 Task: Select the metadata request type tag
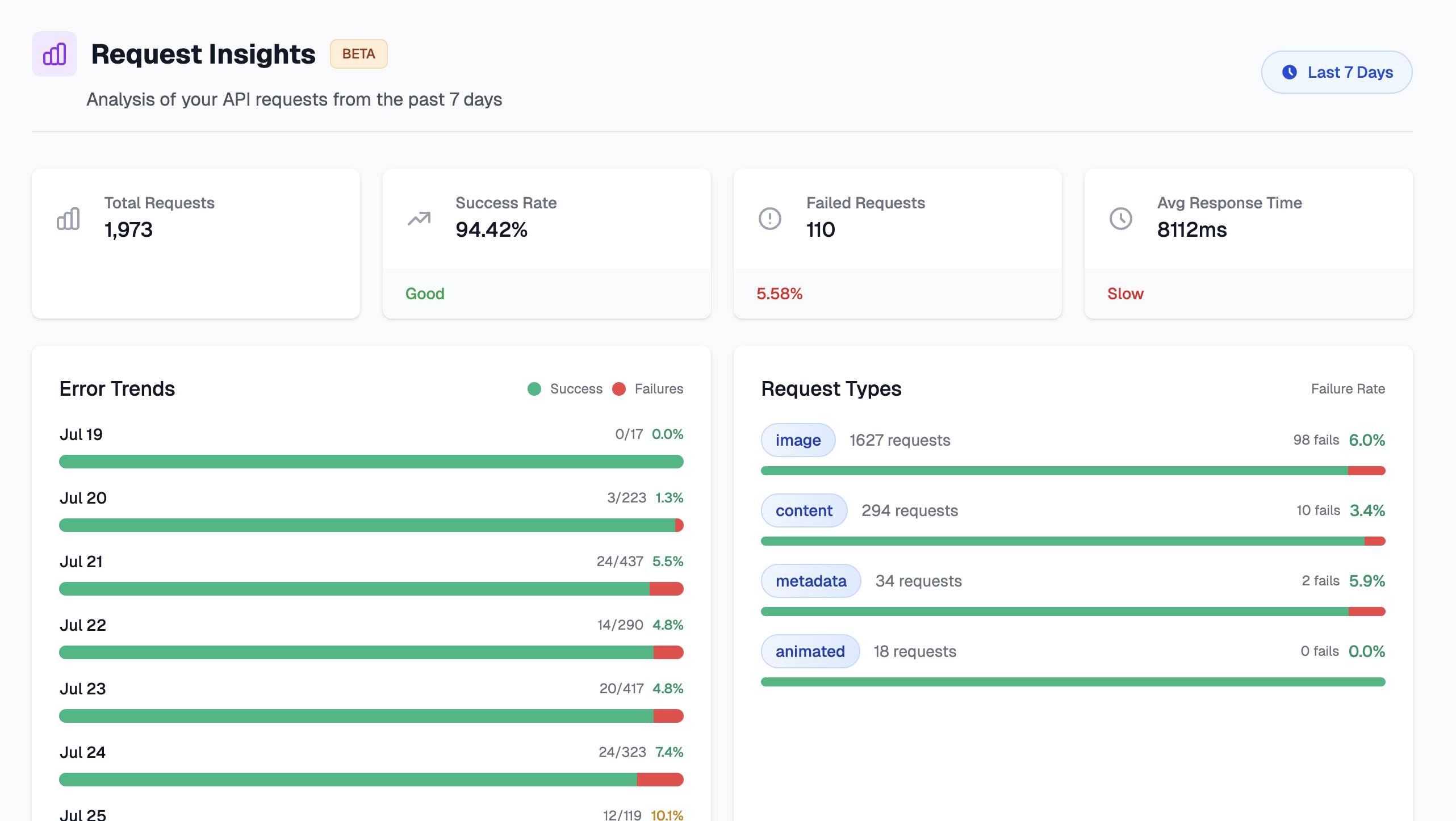811,581
